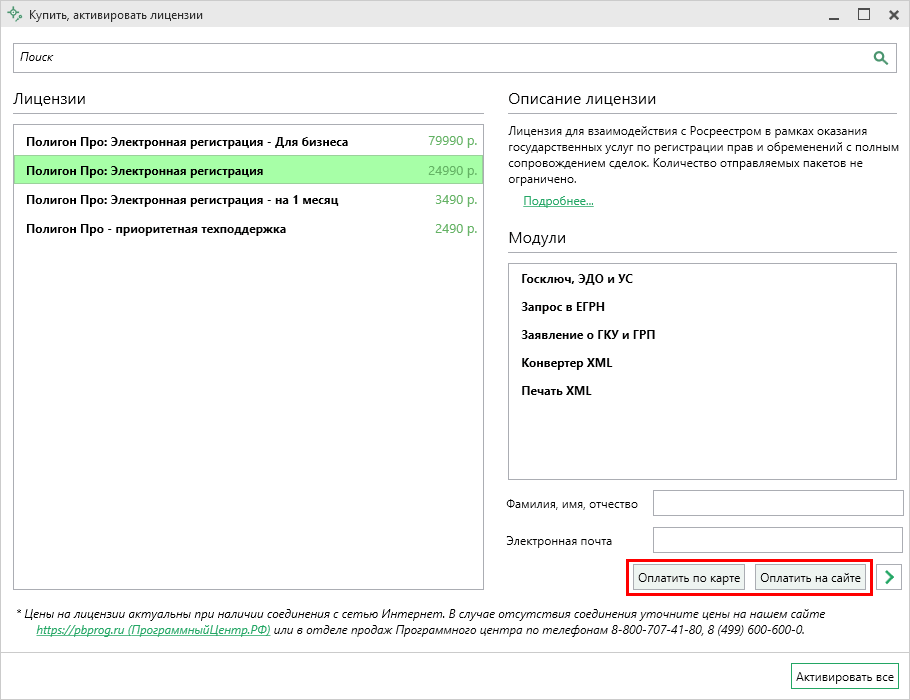Focus the Фамилия, имя, отчество field
Screen dimensions: 910x700
778,503
